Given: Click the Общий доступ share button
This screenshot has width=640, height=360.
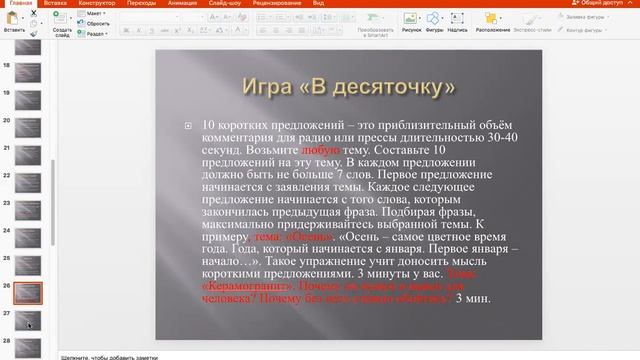Looking at the screenshot, I should click(x=598, y=3).
